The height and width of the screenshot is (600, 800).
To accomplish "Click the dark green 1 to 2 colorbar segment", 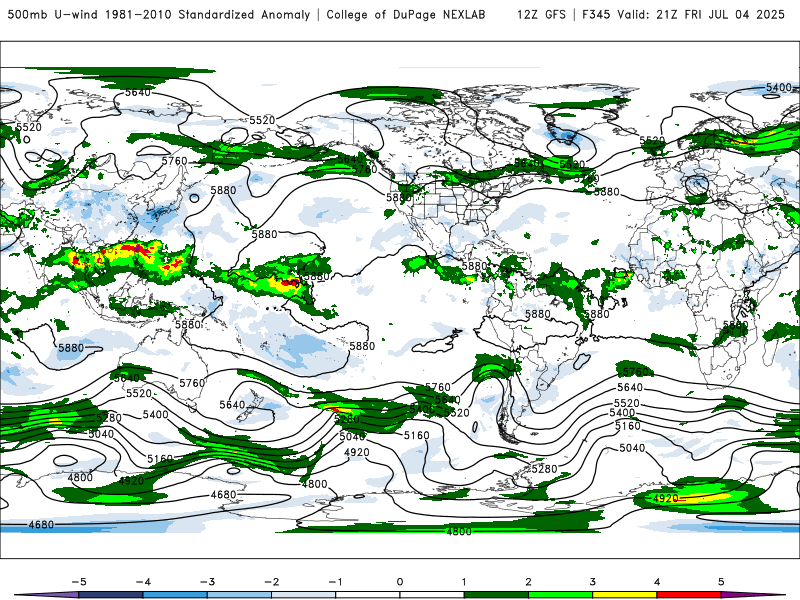I will click(x=496, y=595).
